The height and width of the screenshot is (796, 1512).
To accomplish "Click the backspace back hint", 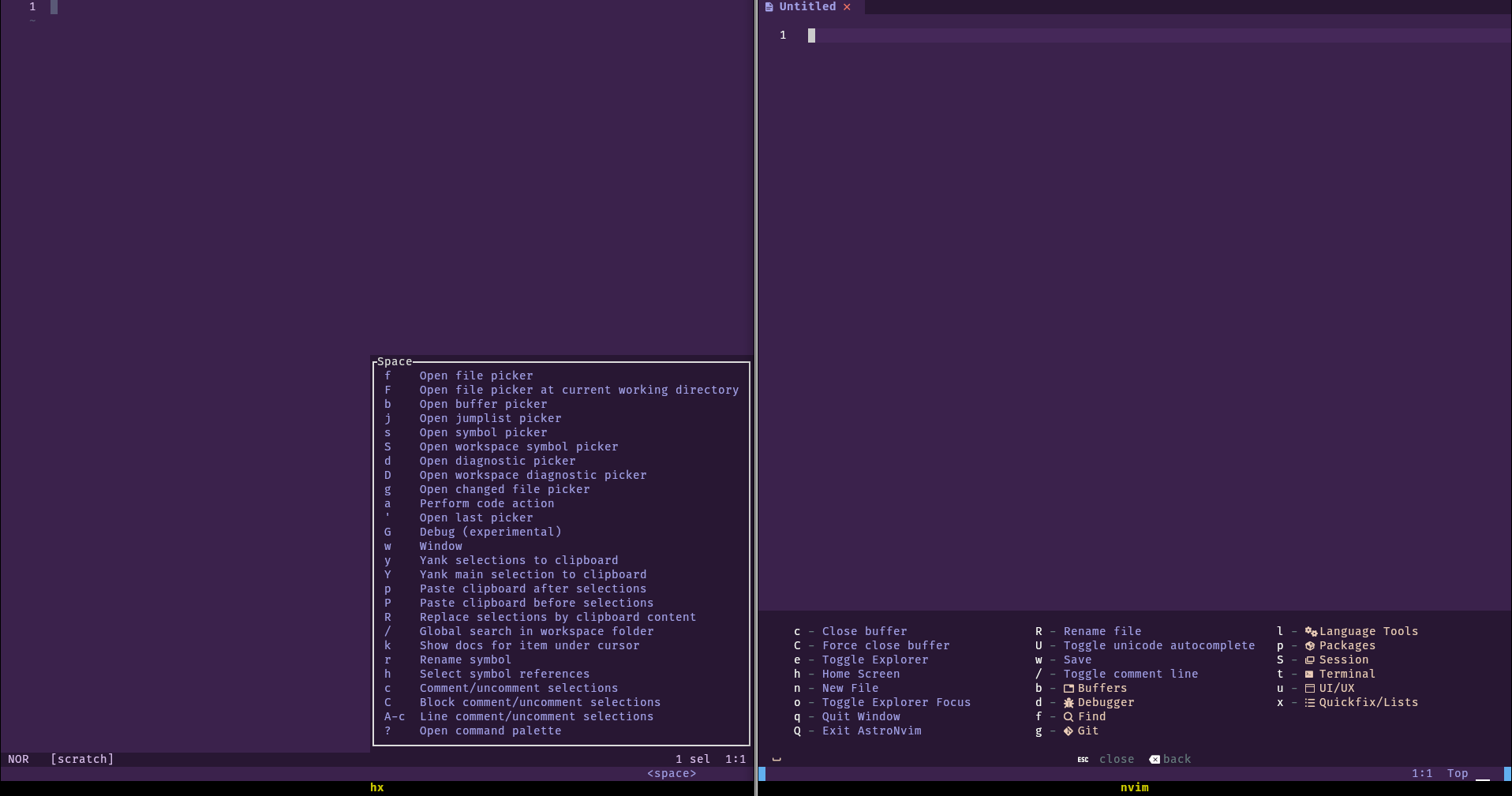I will (1170, 760).
